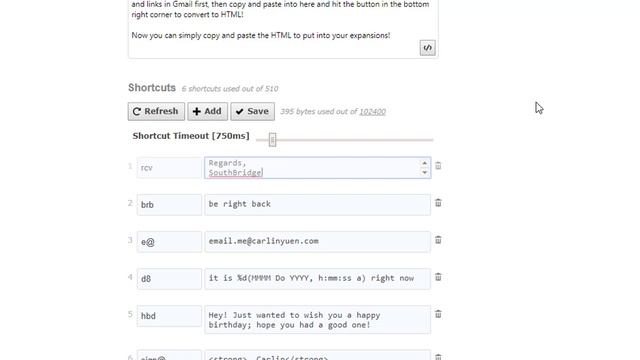The width and height of the screenshot is (640, 360).
Task: Click the HTML instructions text area
Action: tap(283, 29)
